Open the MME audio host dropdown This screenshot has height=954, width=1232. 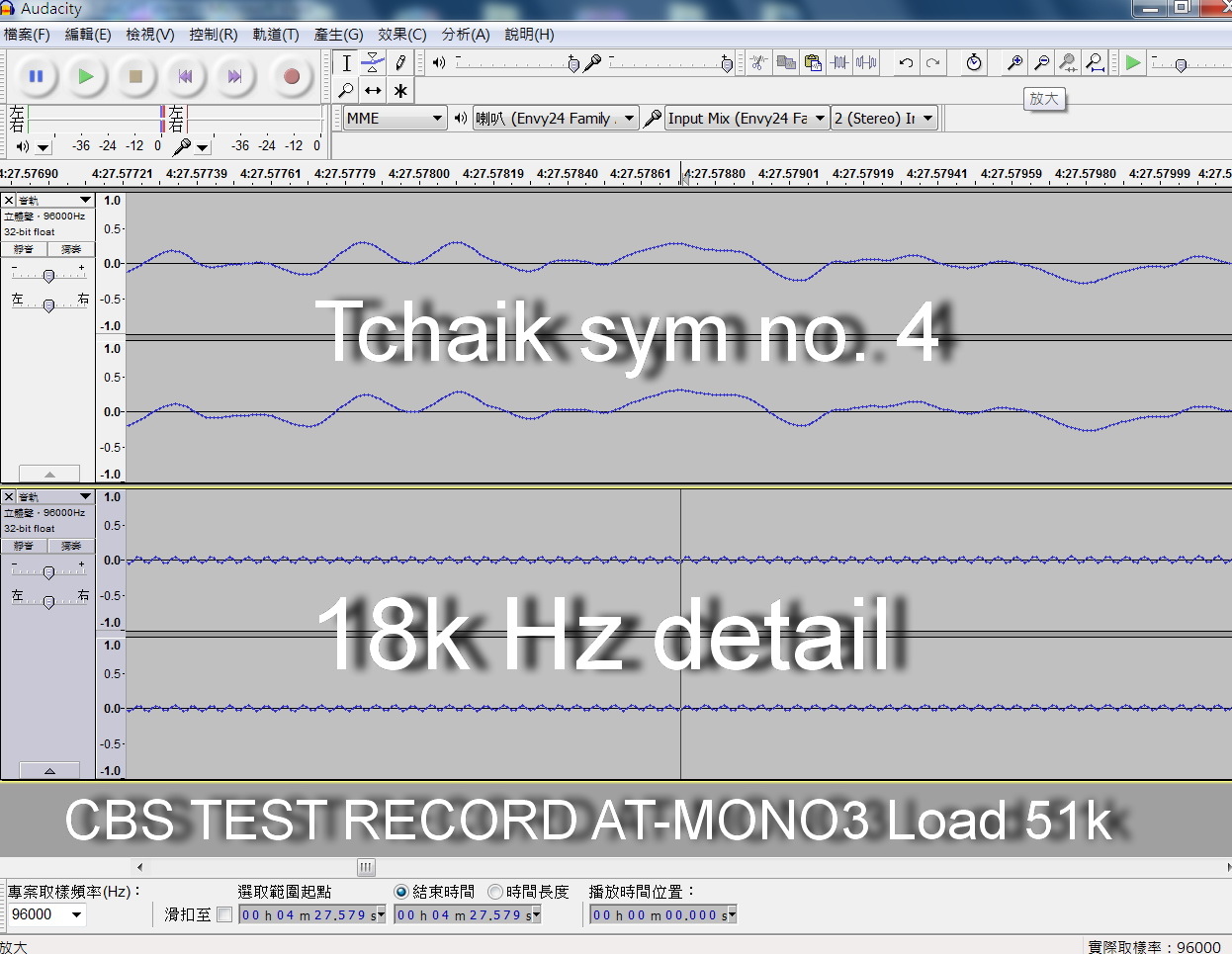click(x=395, y=119)
